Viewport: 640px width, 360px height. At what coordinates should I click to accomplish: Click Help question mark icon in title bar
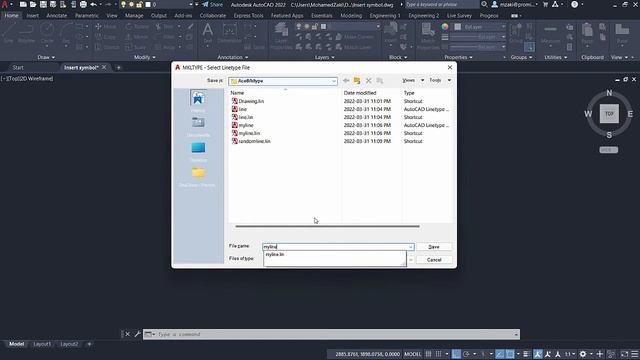[x=574, y=4]
